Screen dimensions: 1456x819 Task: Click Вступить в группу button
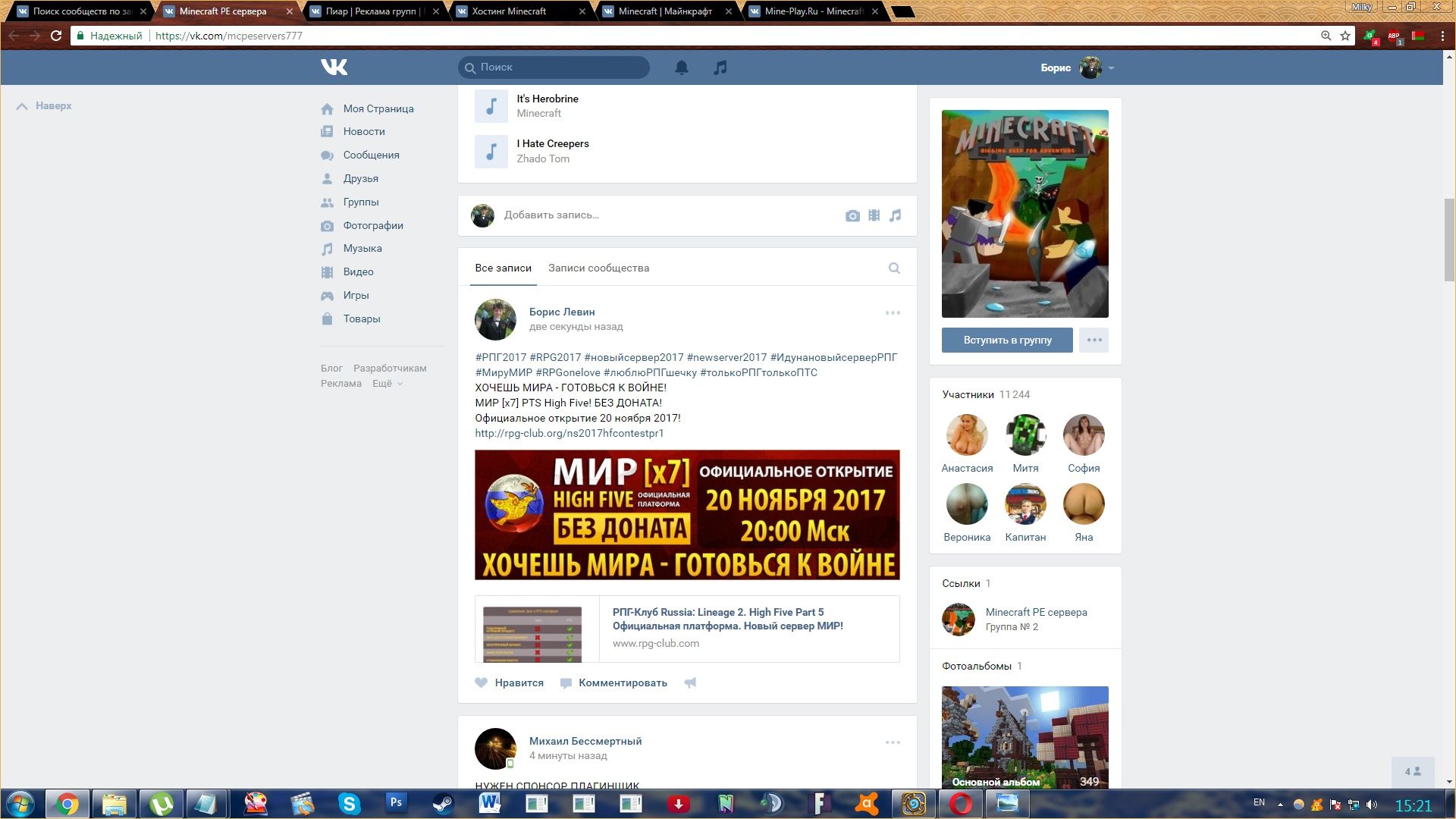(x=1007, y=340)
